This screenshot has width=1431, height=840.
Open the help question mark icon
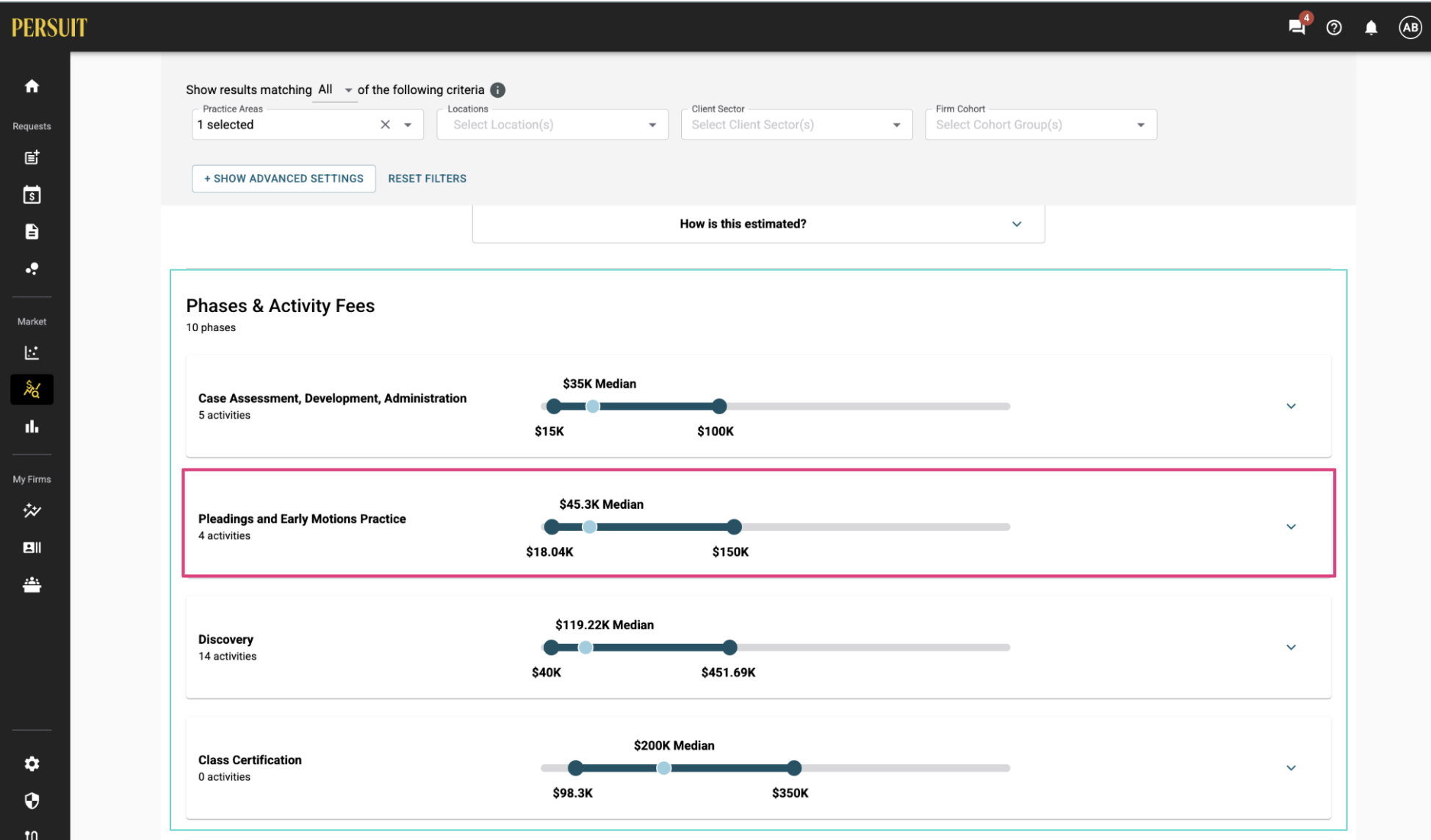(x=1334, y=28)
